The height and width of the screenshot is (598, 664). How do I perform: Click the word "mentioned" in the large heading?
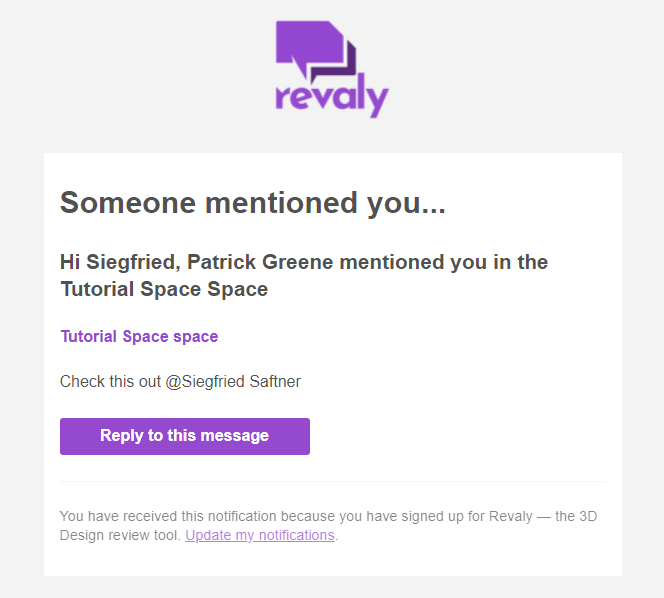click(281, 202)
